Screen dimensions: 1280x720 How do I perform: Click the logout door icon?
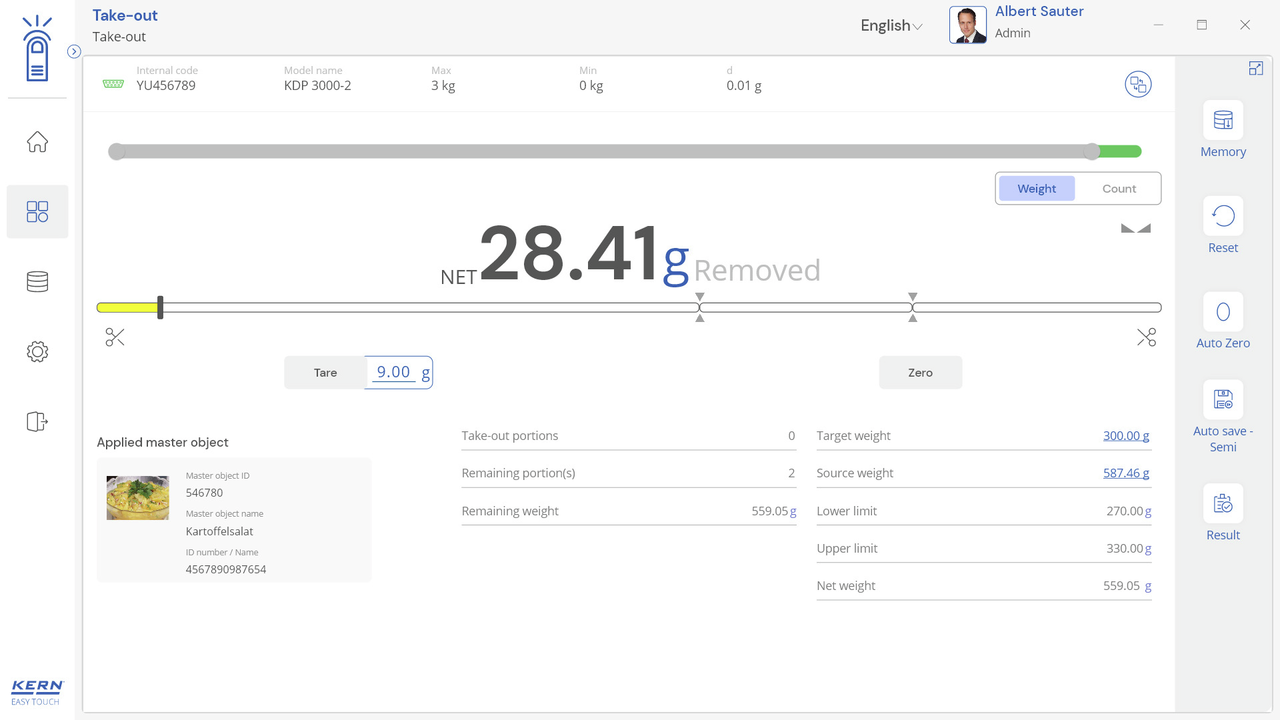click(37, 422)
